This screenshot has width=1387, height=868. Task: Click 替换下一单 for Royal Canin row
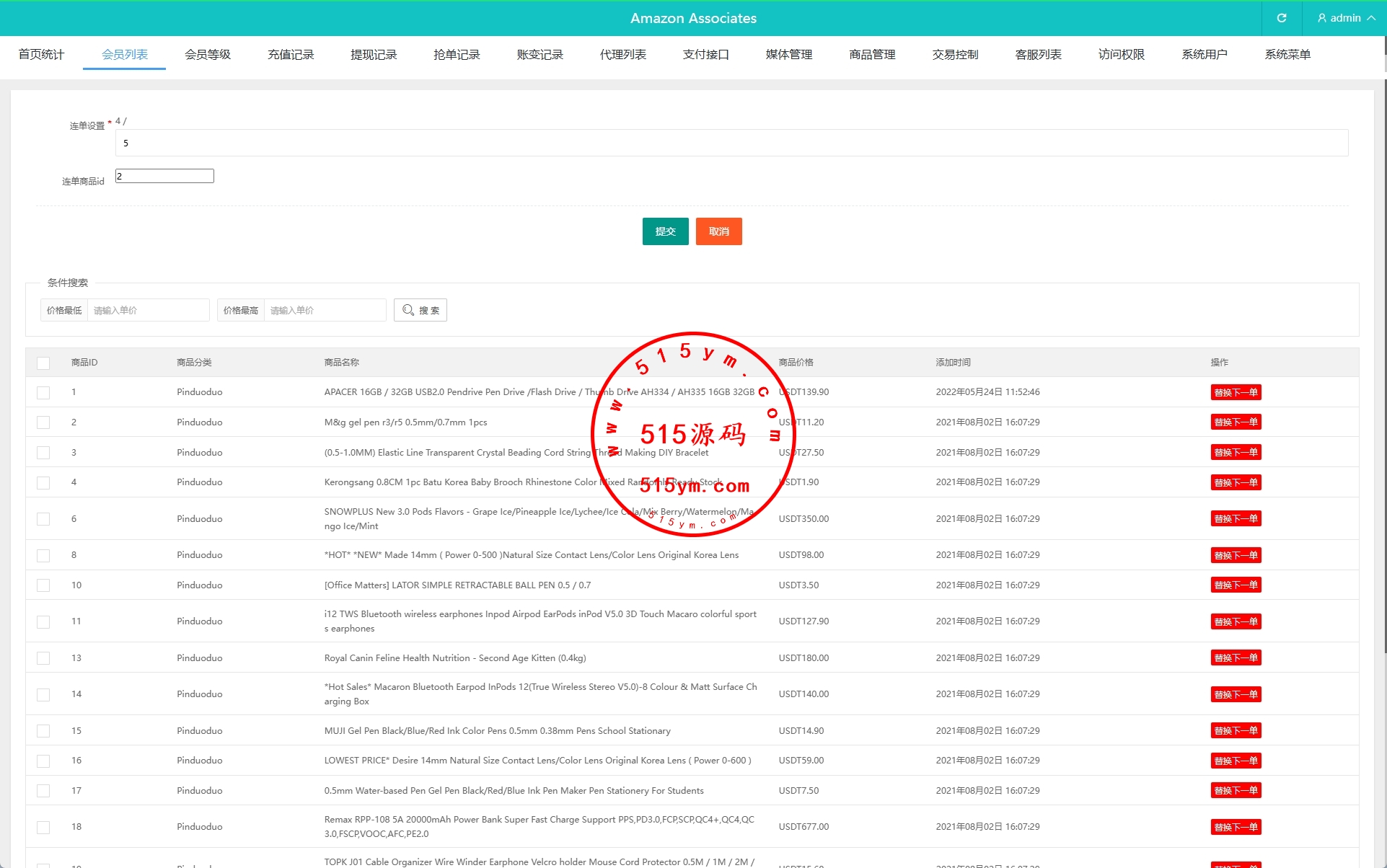click(1235, 658)
